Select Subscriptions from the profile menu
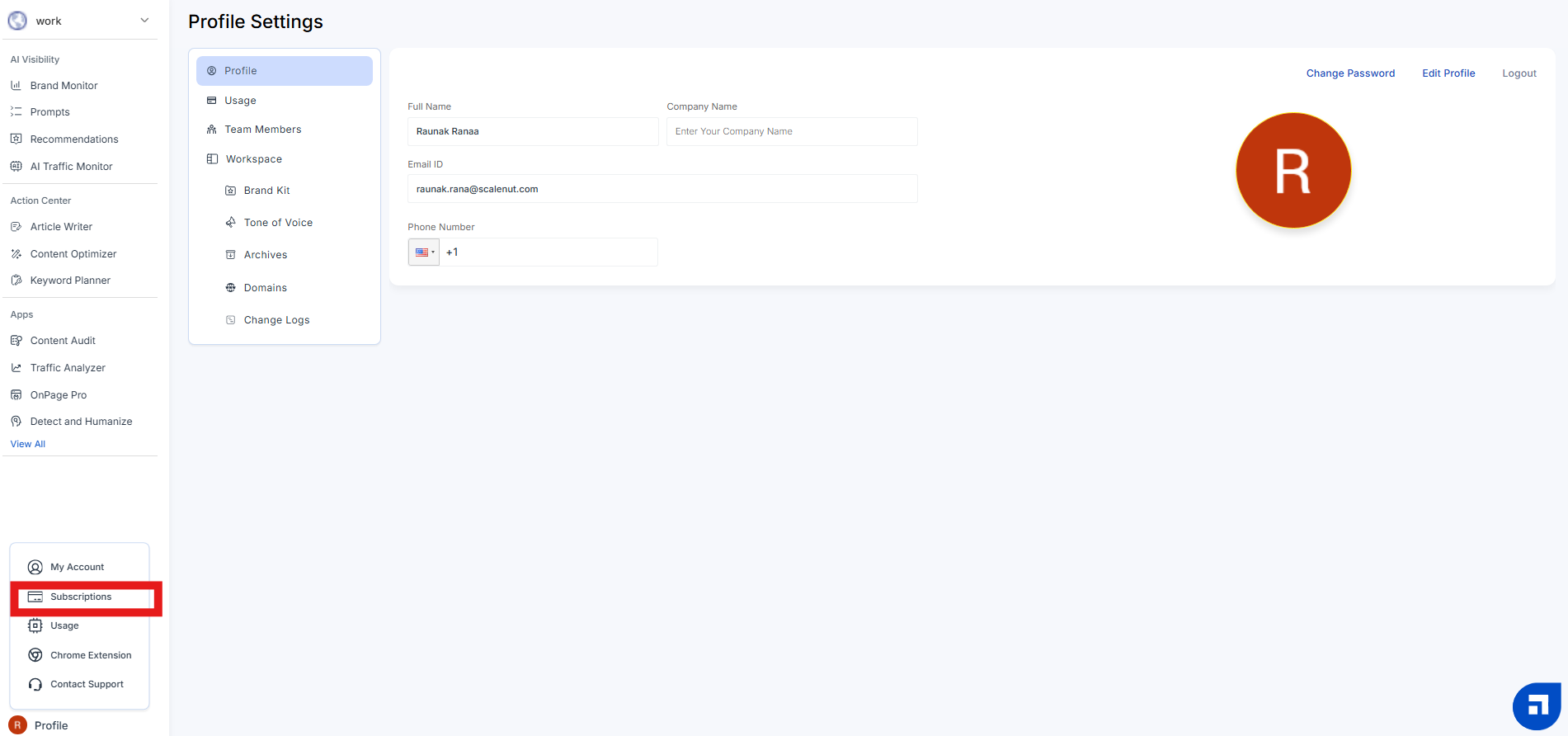The height and width of the screenshot is (736, 1568). coord(81,597)
